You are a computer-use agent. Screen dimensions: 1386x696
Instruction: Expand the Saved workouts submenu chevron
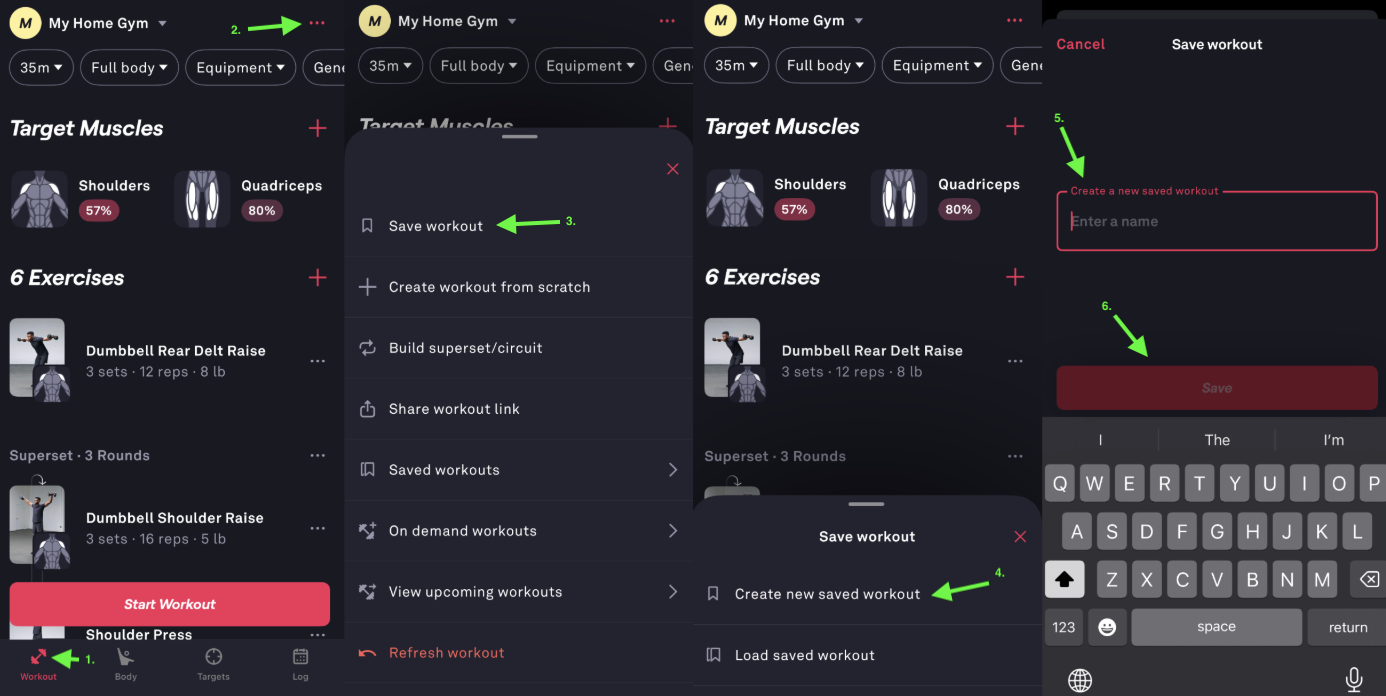tap(673, 470)
